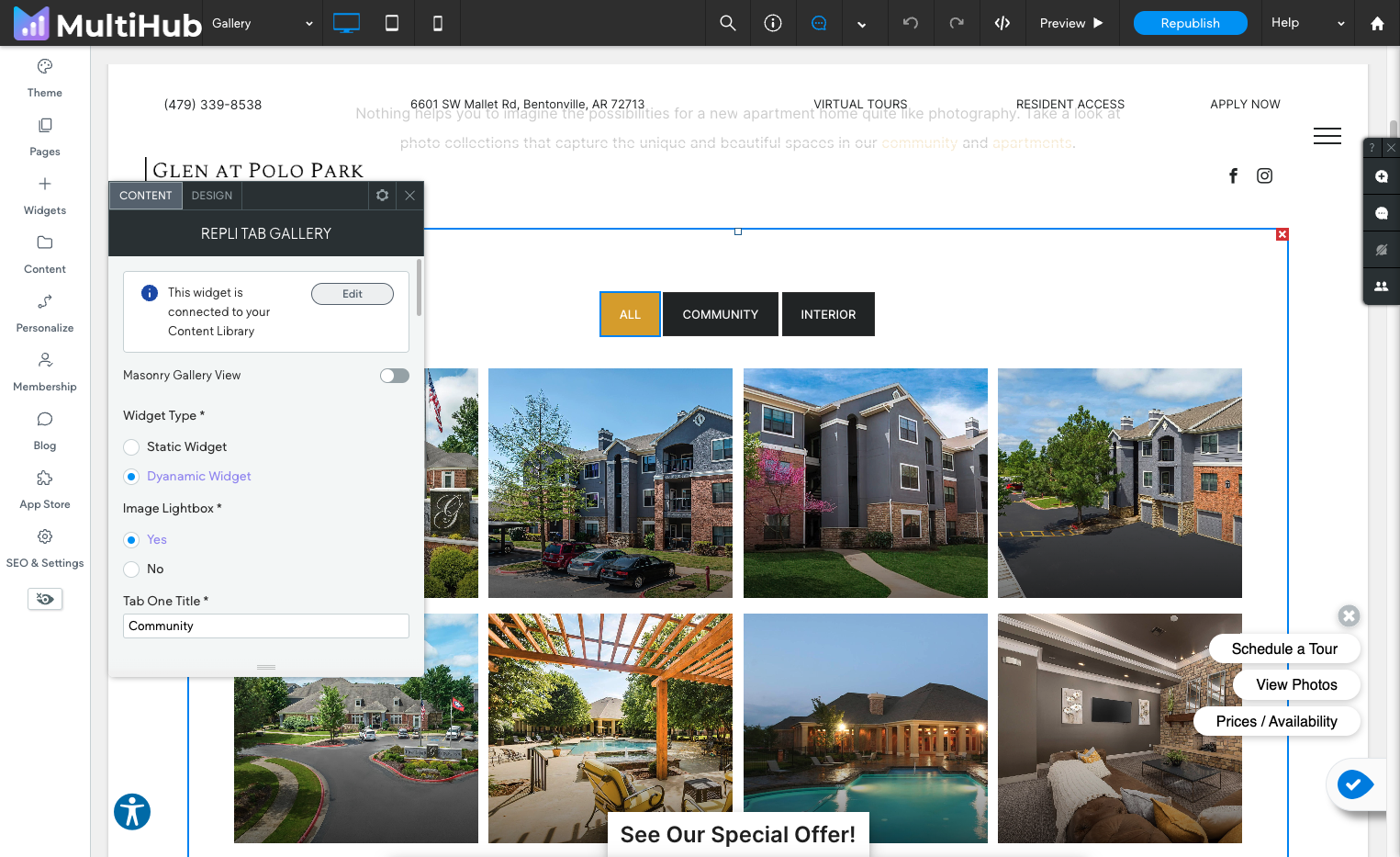Open the accessibility widget icon
Viewport: 1400px width, 857px height.
pyautogui.click(x=132, y=812)
